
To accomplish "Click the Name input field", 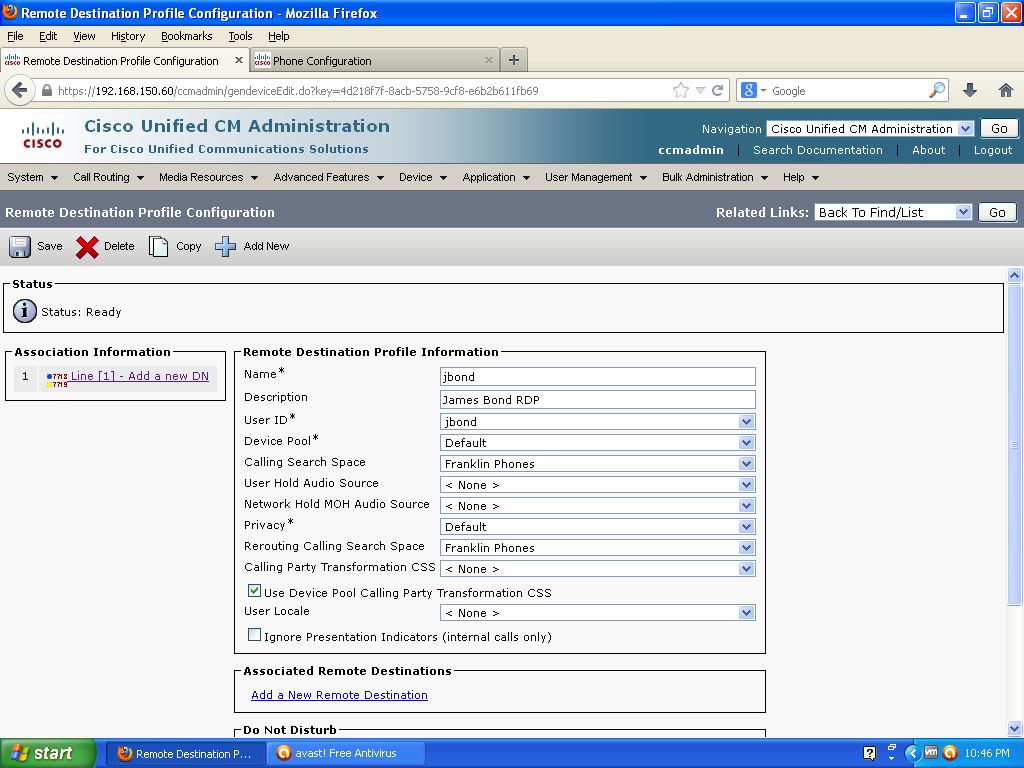I will [598, 377].
